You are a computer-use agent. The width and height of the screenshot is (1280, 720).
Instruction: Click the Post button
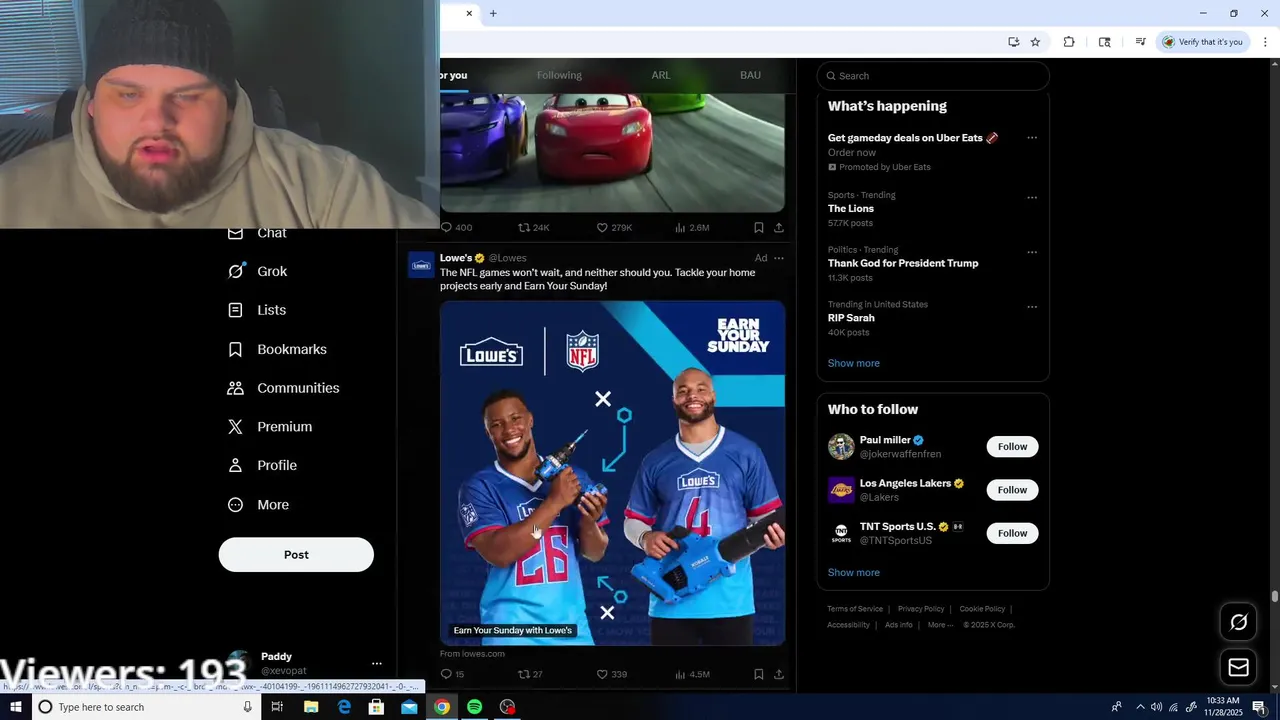point(296,555)
